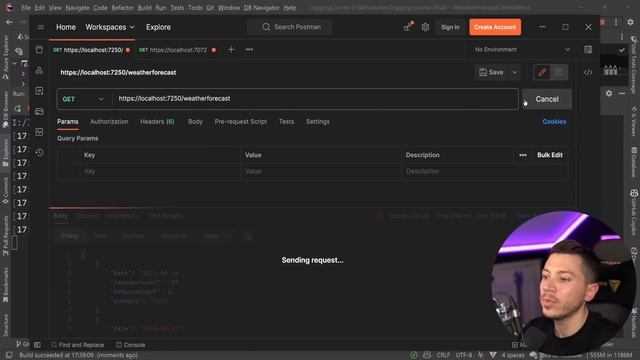Click the query param Value input
640x360 pixels.
pyautogui.click(x=321, y=171)
